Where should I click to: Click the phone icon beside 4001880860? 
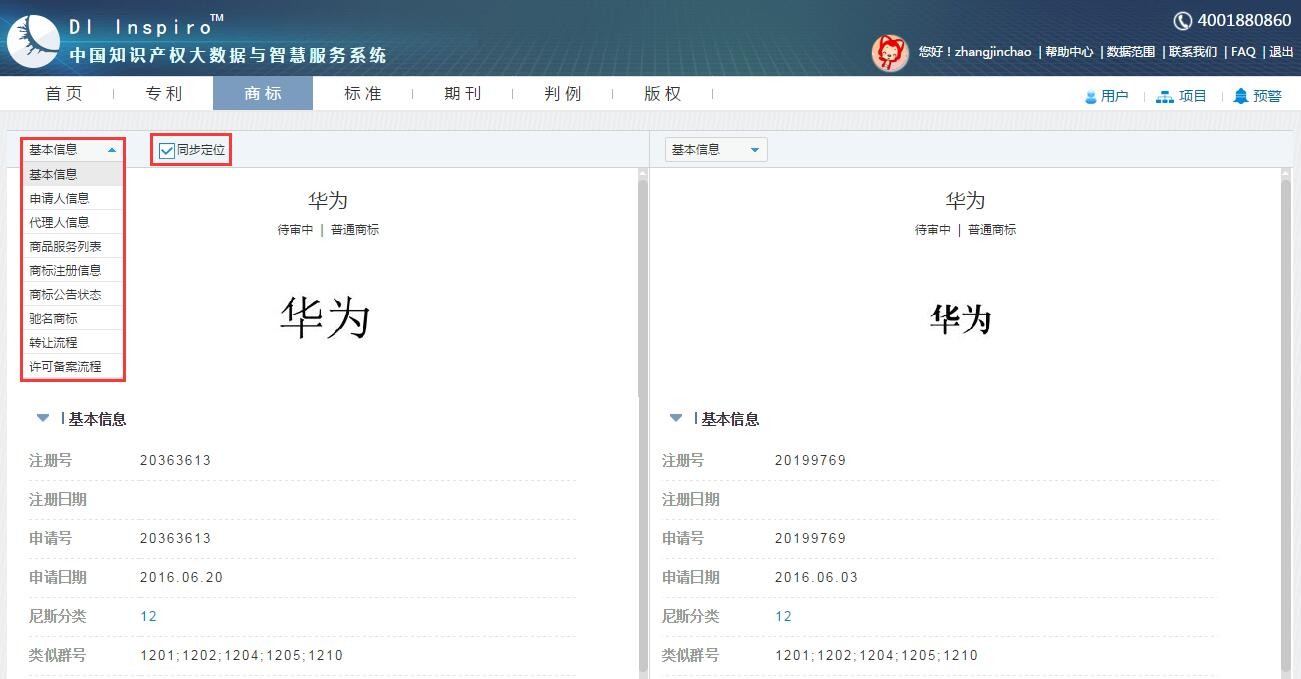click(1182, 20)
